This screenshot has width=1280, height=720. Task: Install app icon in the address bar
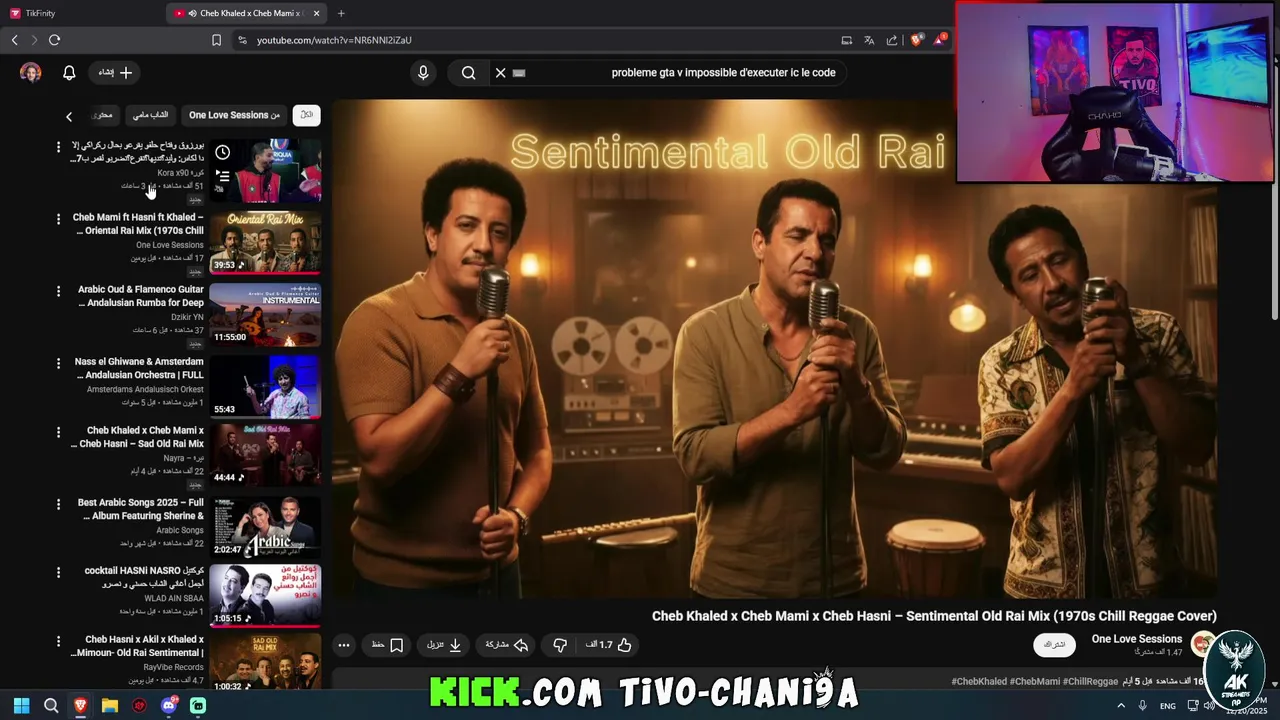[846, 40]
